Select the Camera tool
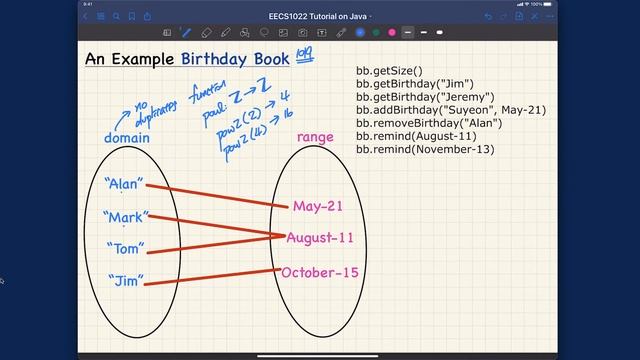Screen dimensions: 640x360 click(302, 32)
